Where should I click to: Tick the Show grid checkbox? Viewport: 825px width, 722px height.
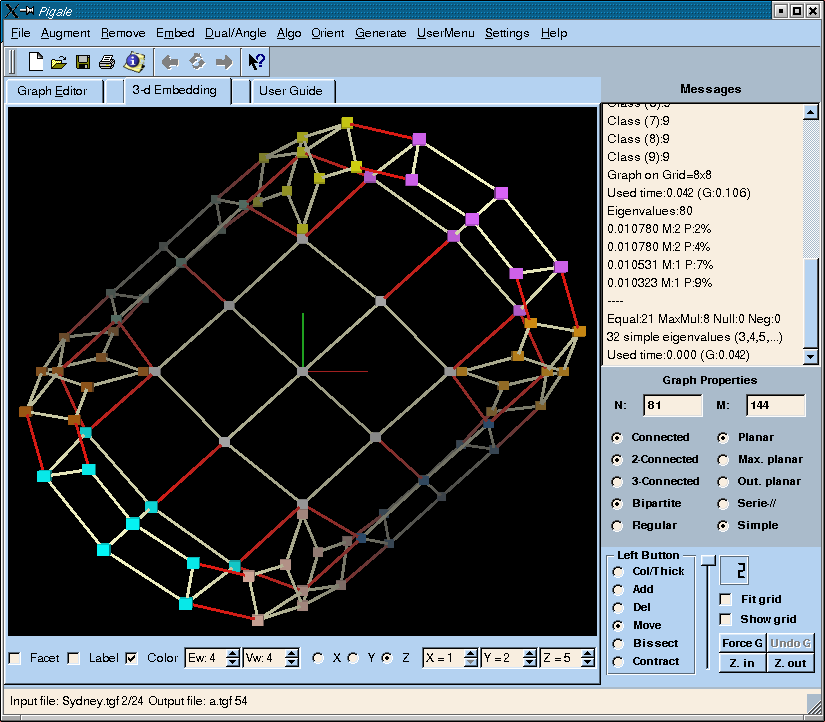pos(726,619)
